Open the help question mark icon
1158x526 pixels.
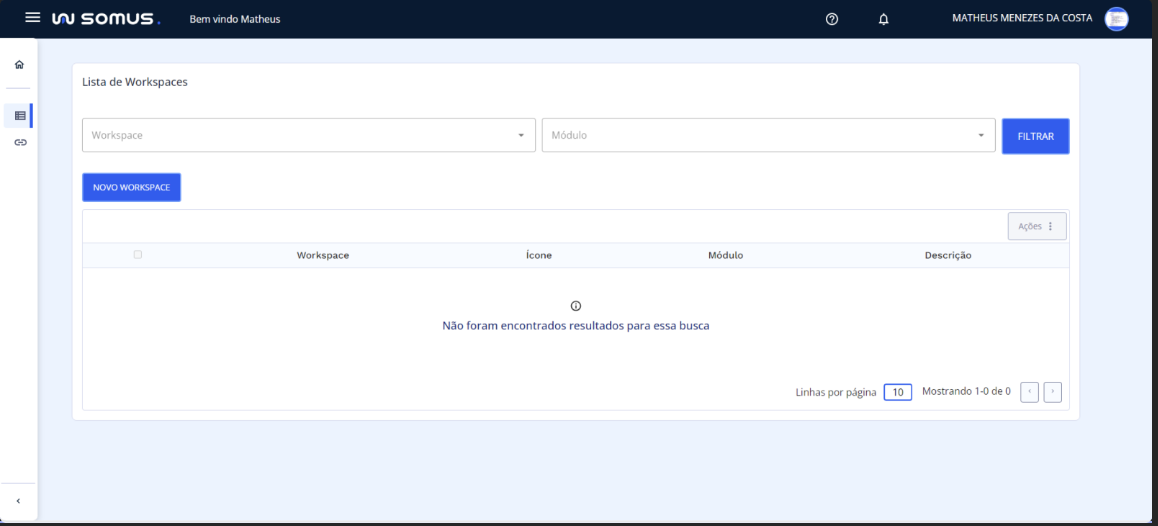coord(832,19)
